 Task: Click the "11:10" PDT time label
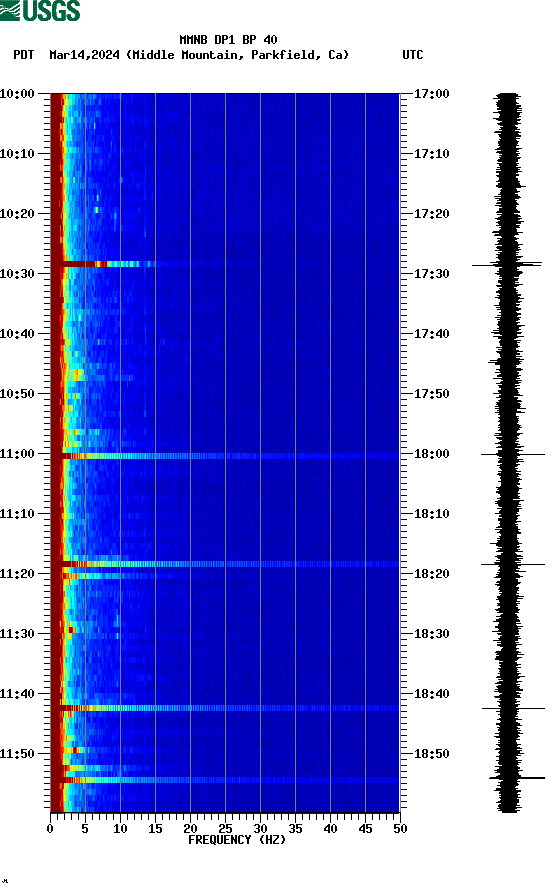point(17,514)
